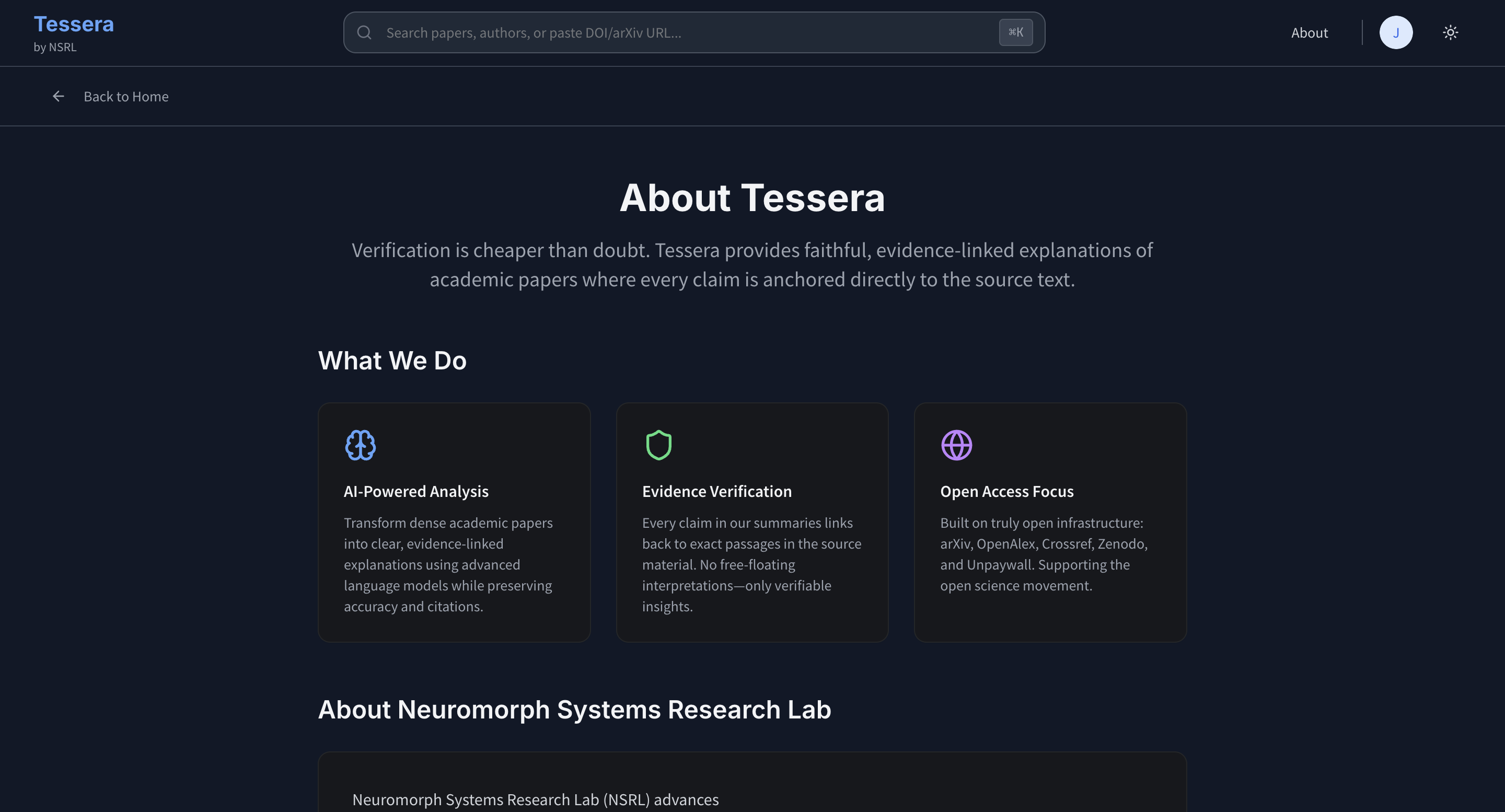Click the ⌘K shortcut badge
This screenshot has width=1505, height=812.
tap(1015, 32)
